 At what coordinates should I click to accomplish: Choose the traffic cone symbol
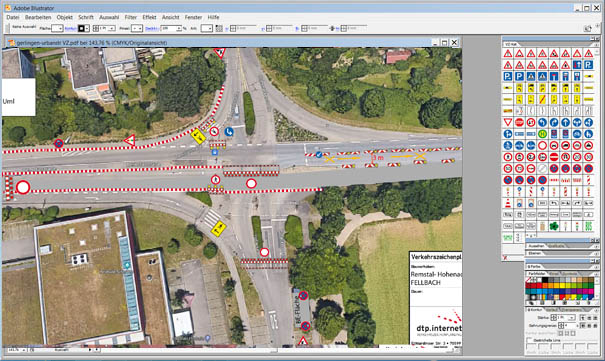(508, 203)
